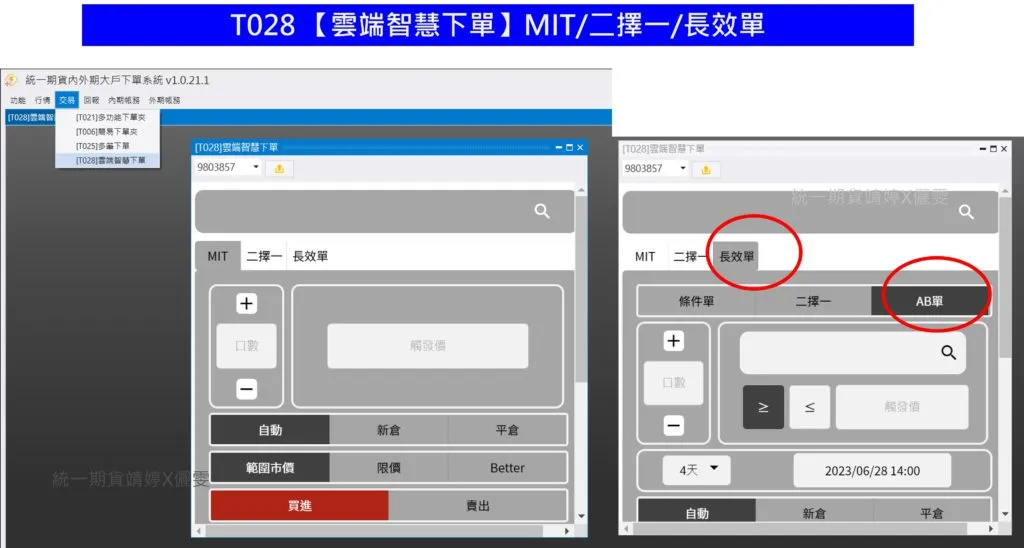Click the minus icon below 口數 in MIT window
This screenshot has width=1024, height=548.
247,389
